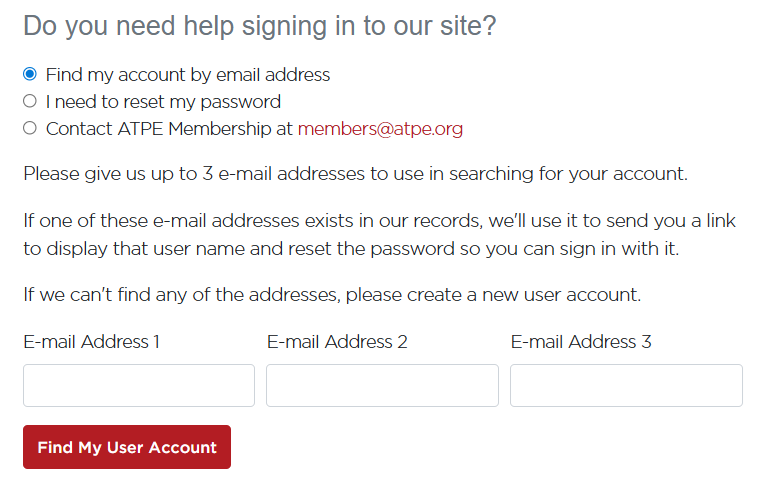This screenshot has width=770, height=486.
Task: Click the "Find my account by email address" label text
Action: pos(188,75)
